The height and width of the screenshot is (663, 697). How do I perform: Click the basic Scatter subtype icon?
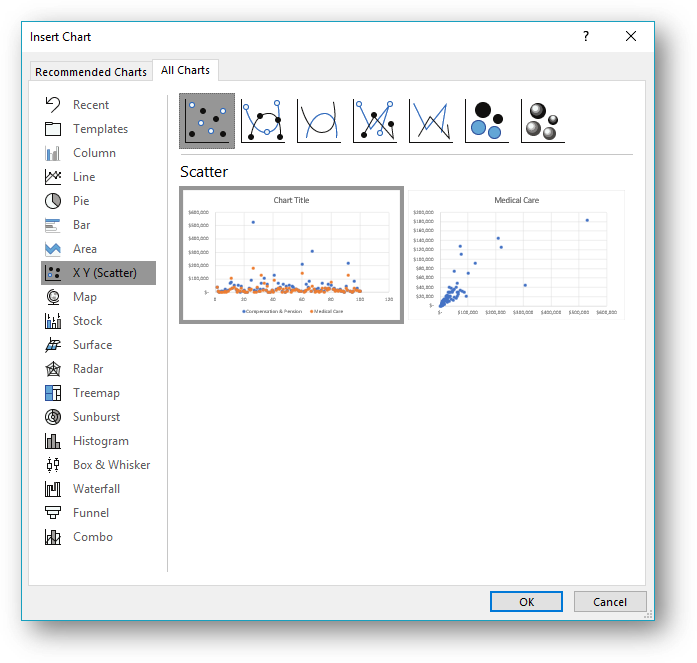coord(207,121)
